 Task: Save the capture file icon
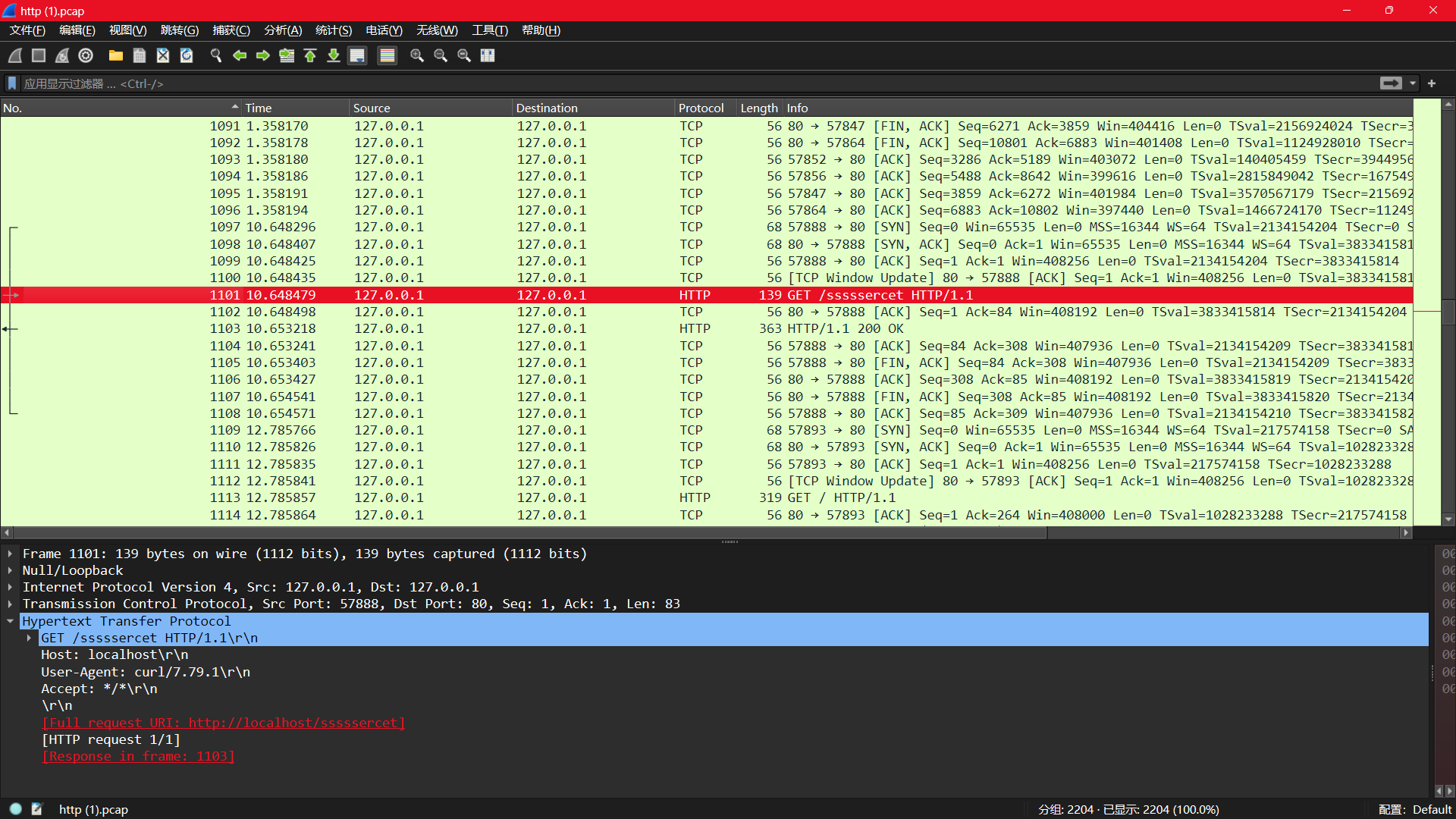coord(140,55)
